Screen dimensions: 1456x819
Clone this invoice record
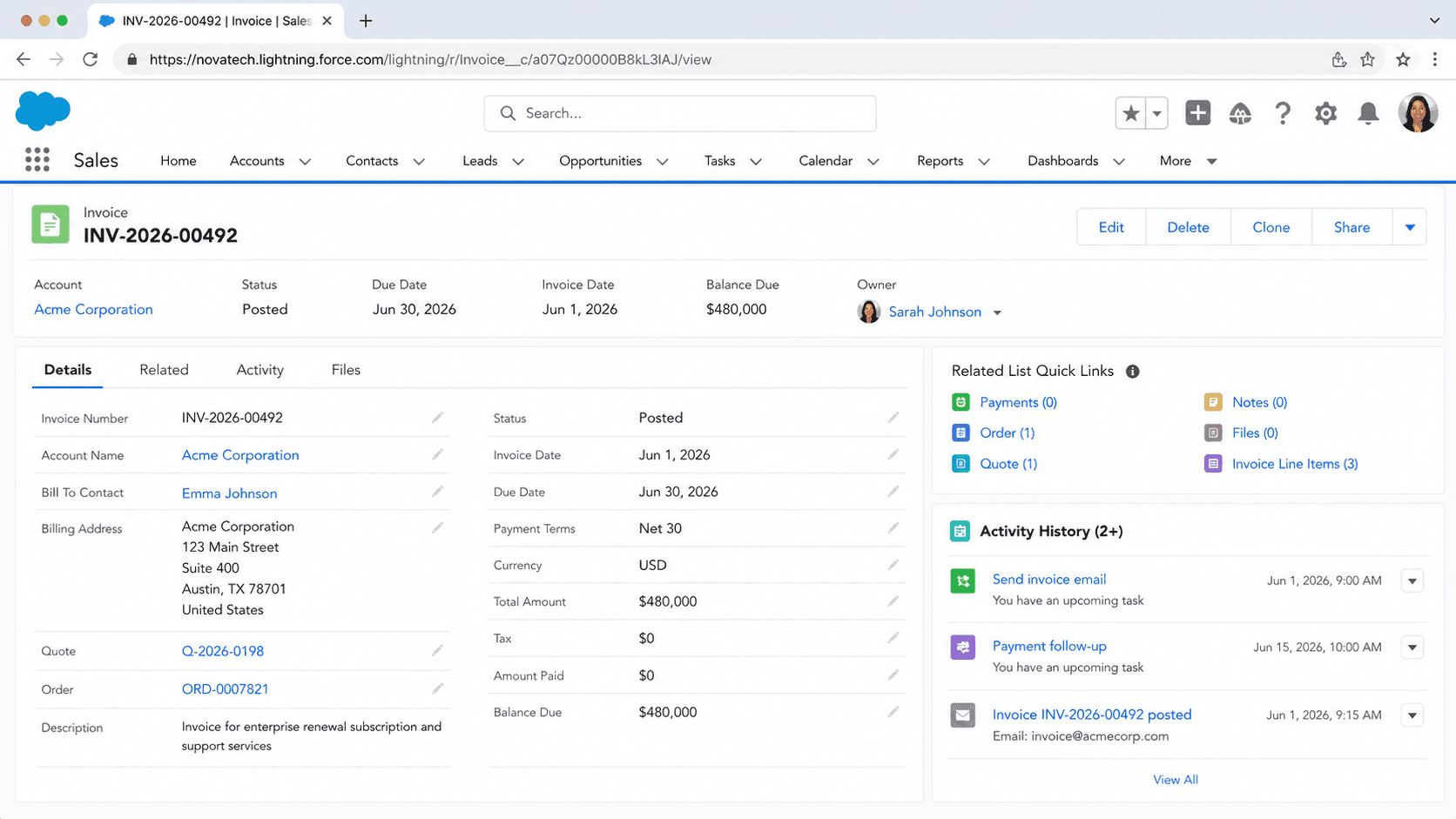click(x=1271, y=227)
